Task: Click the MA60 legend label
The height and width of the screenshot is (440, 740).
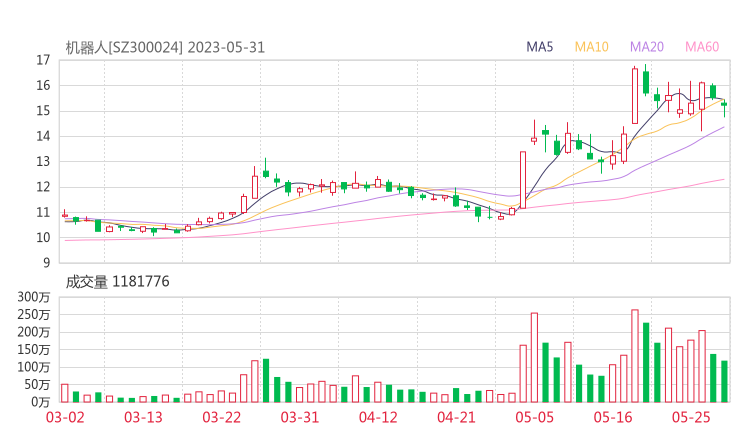Action: tap(702, 47)
